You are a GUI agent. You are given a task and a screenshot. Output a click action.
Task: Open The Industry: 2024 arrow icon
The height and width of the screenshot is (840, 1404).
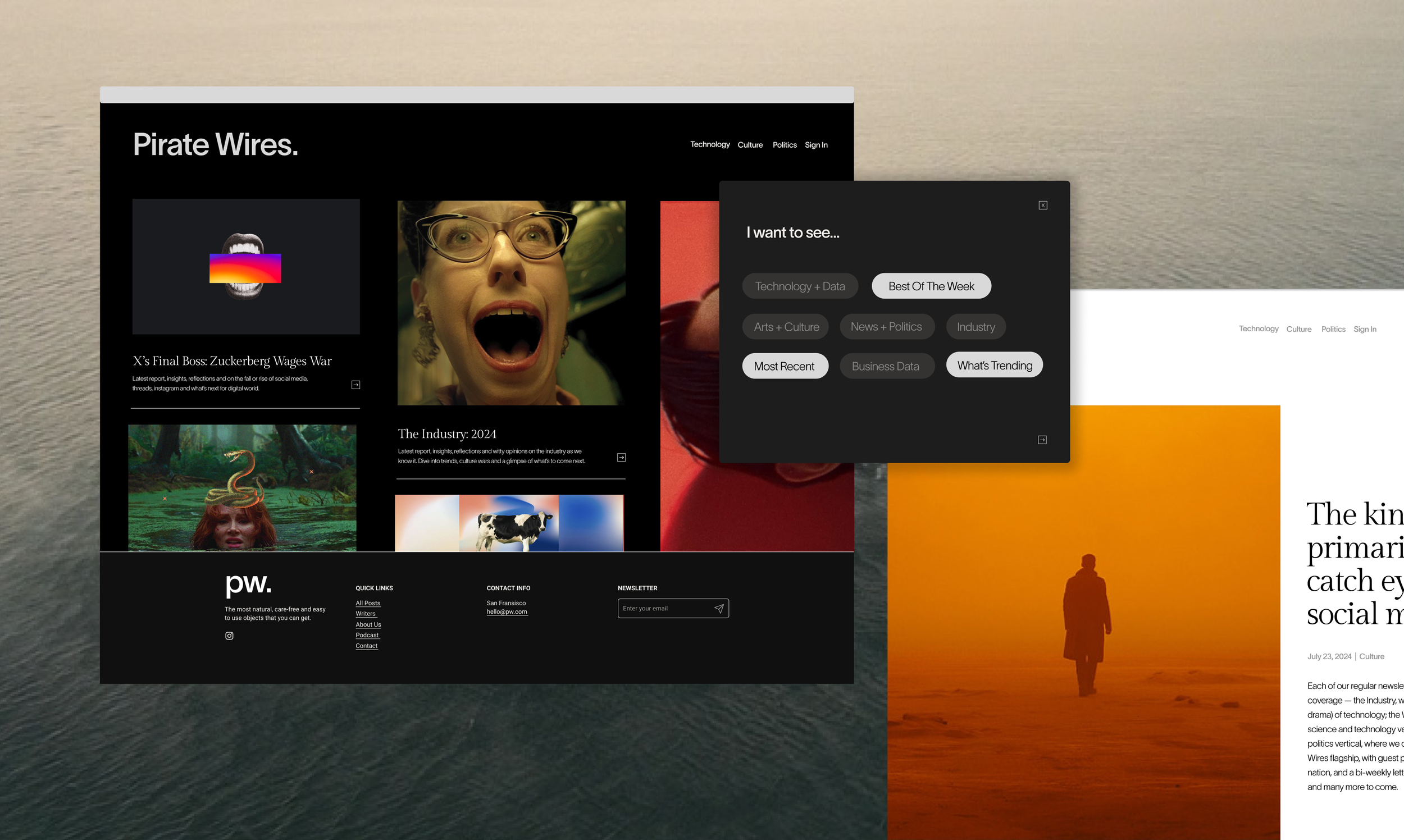click(x=621, y=458)
